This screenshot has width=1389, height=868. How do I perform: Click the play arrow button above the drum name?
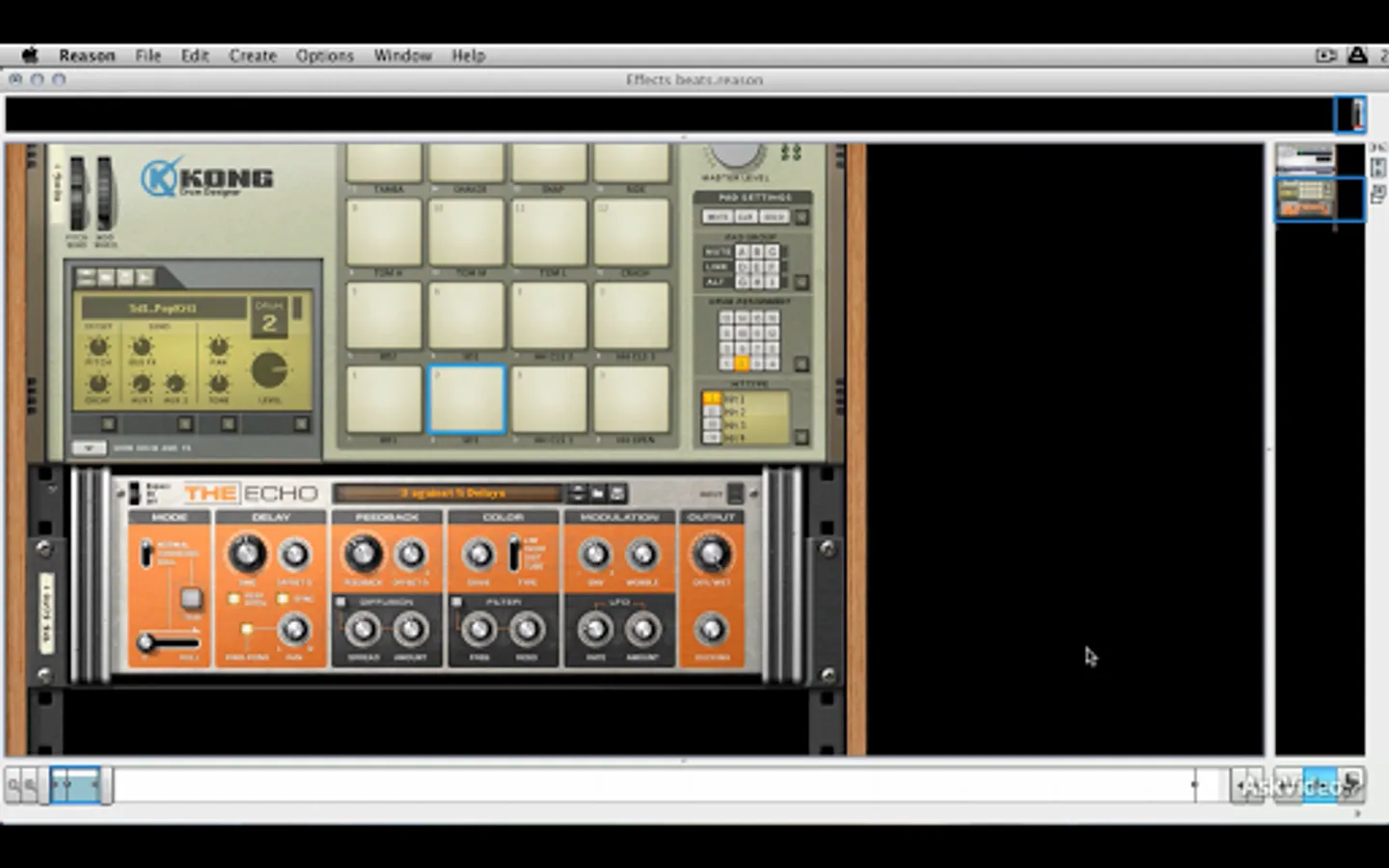[x=144, y=278]
